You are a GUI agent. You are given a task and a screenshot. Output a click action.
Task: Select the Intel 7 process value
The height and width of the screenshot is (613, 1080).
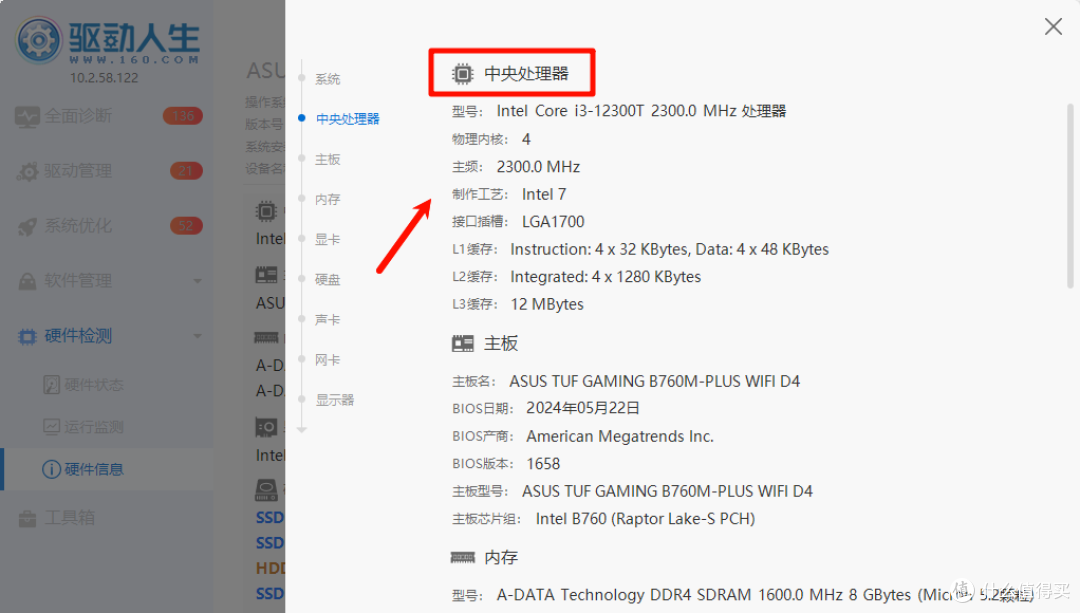click(x=544, y=194)
